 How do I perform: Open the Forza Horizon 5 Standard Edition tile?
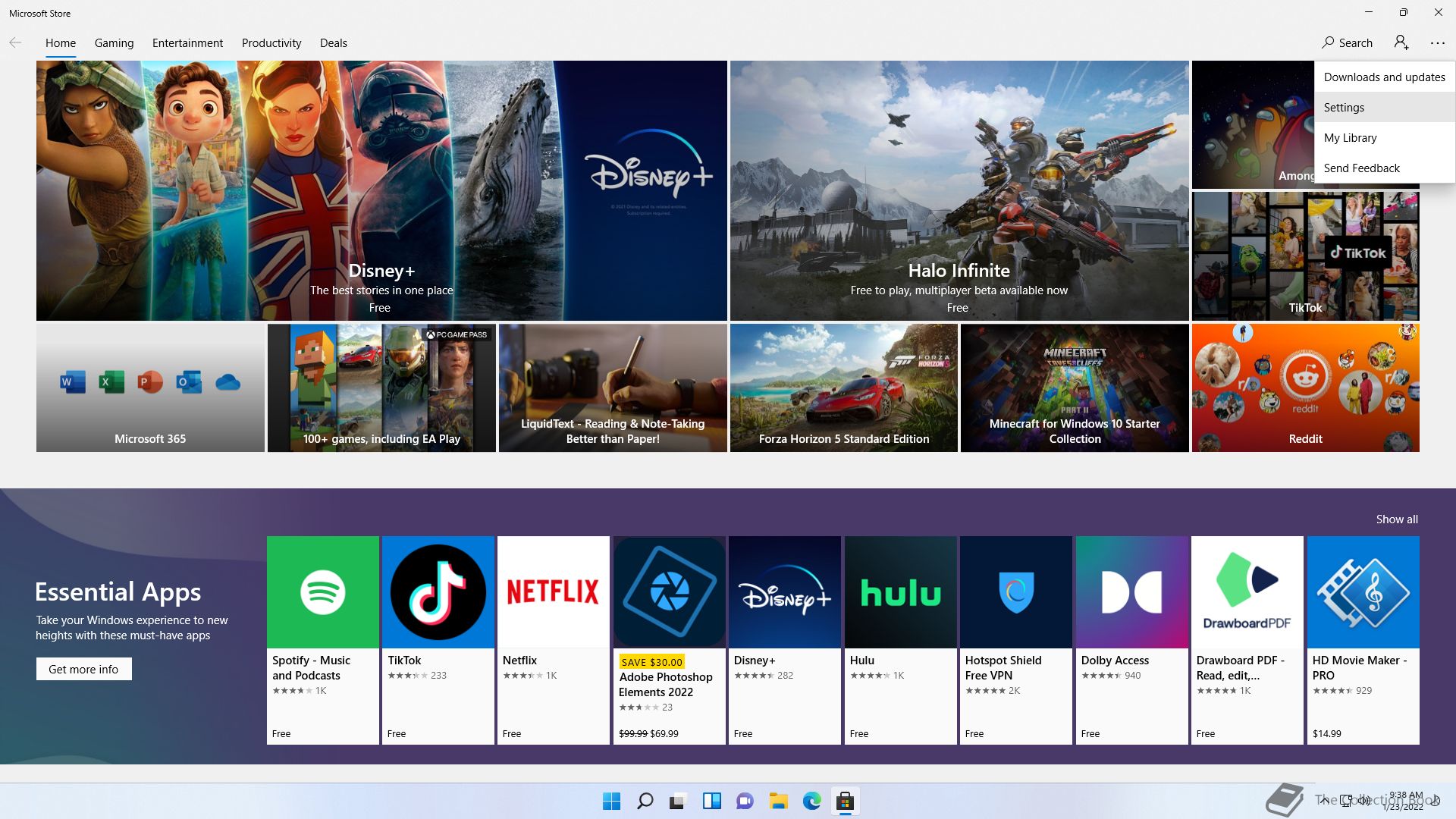click(844, 388)
